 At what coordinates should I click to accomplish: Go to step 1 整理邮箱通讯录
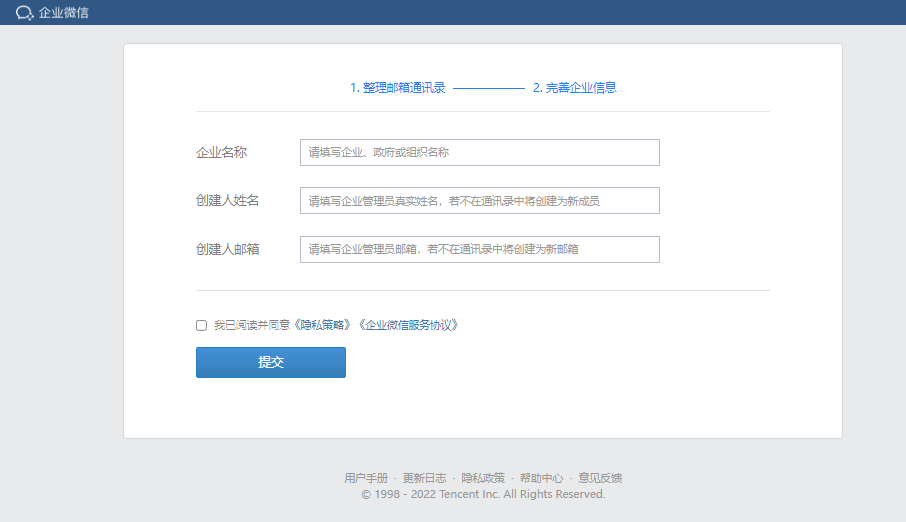point(398,88)
